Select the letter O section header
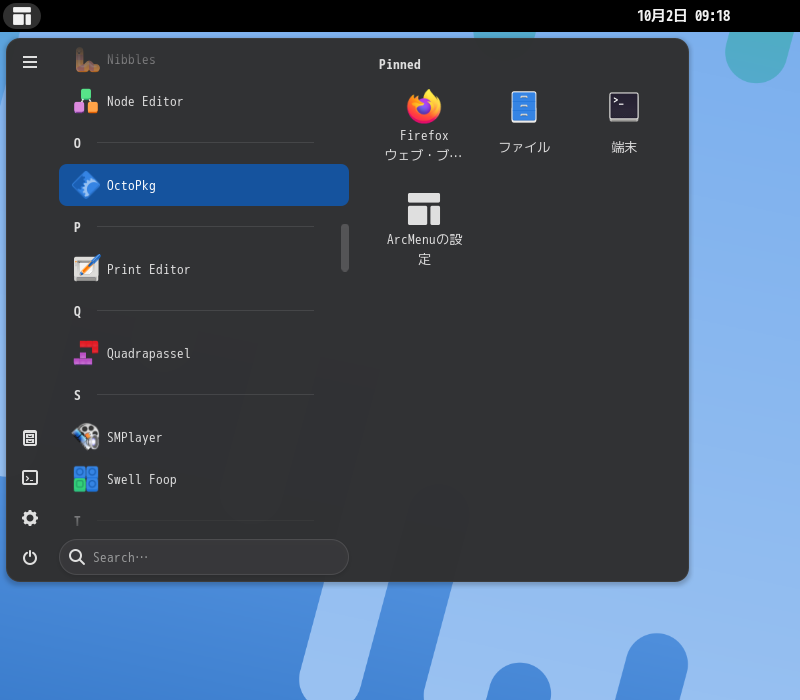This screenshot has height=700, width=800. pos(77,143)
